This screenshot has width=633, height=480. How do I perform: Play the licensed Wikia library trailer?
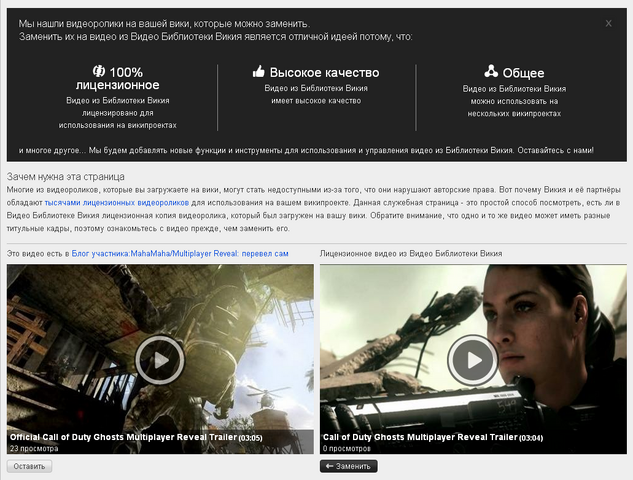[473, 360]
